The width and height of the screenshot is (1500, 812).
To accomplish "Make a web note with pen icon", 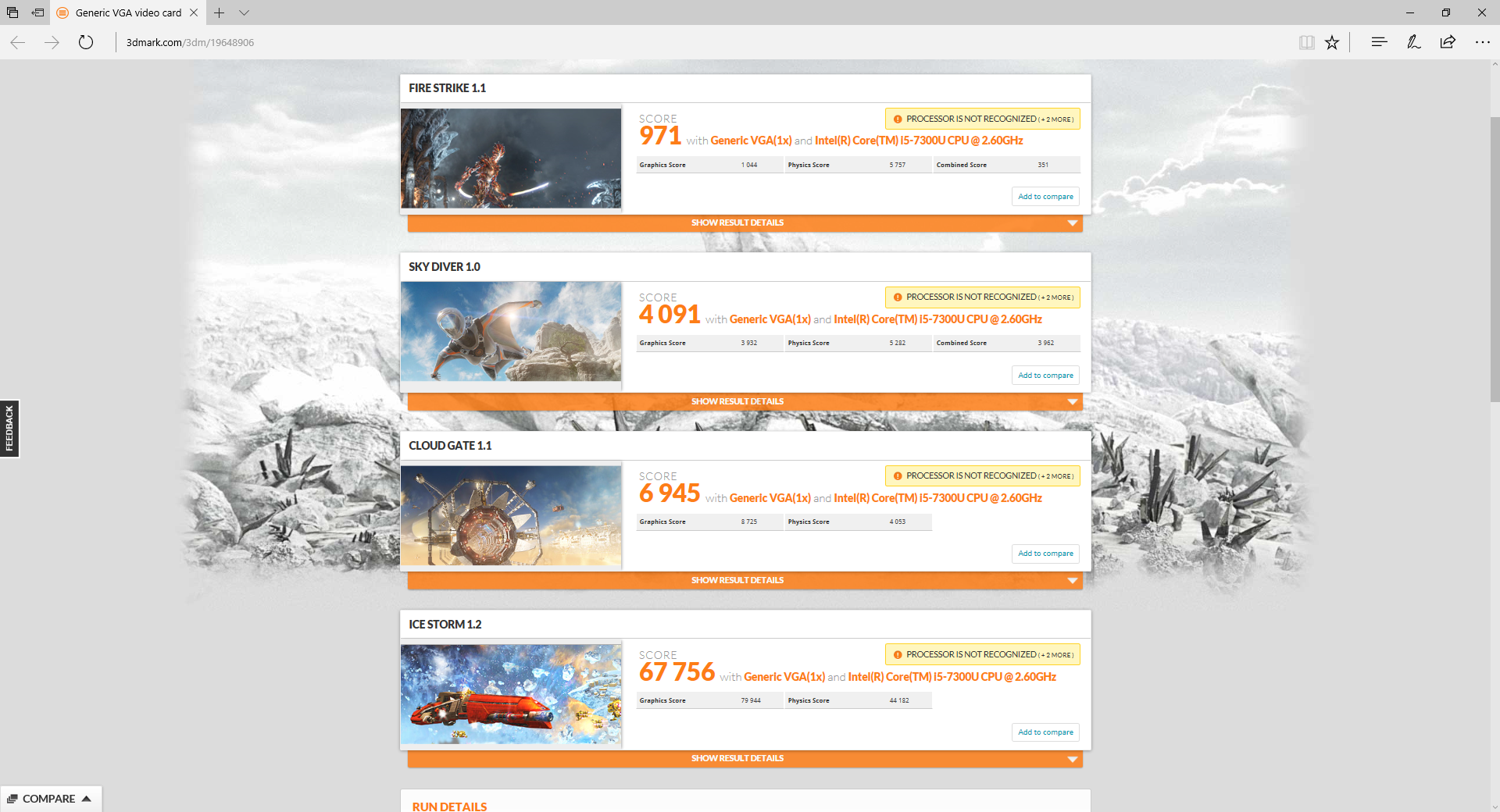I will pos(1413,42).
